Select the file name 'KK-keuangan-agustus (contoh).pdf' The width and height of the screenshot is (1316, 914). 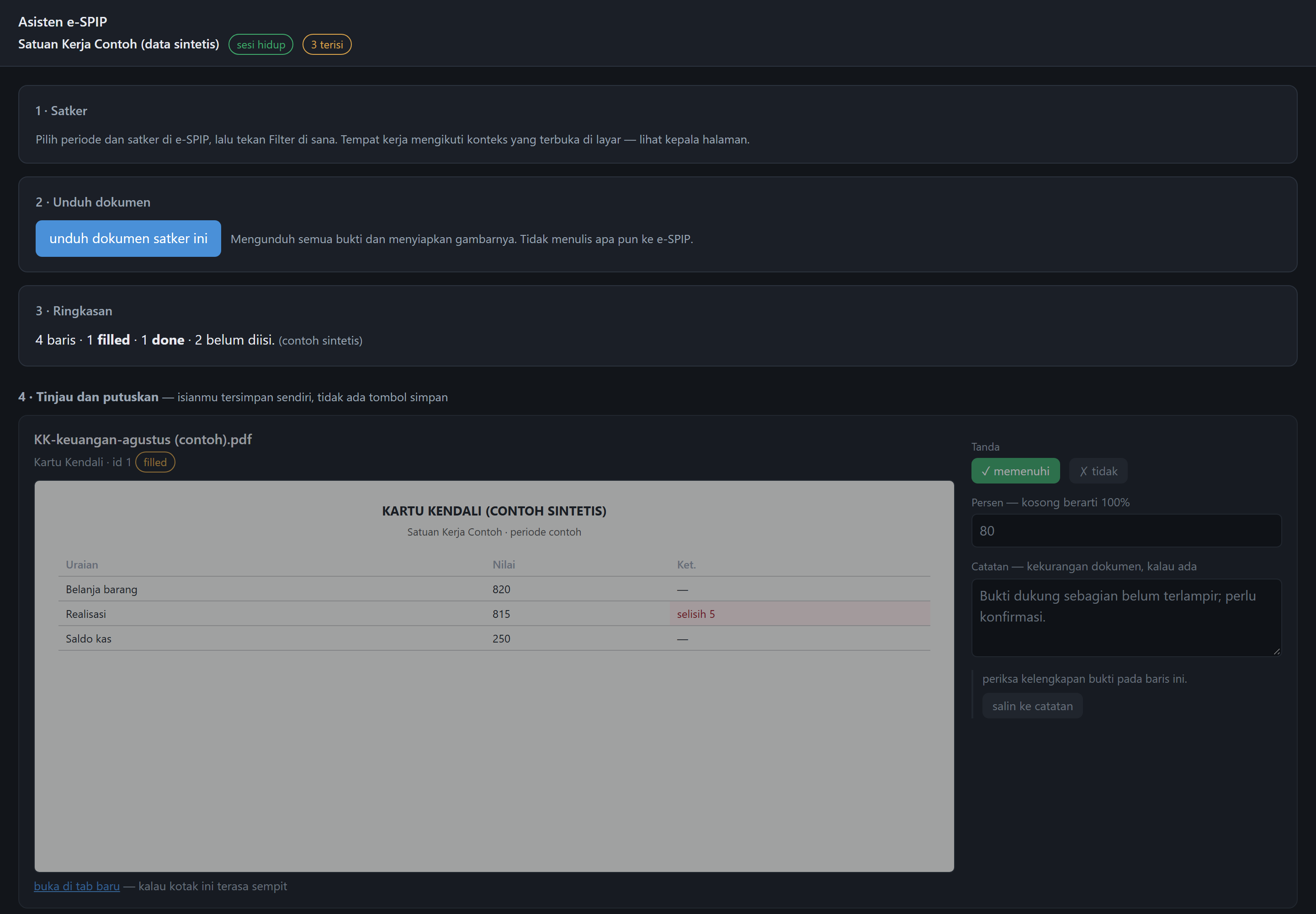[x=143, y=439]
